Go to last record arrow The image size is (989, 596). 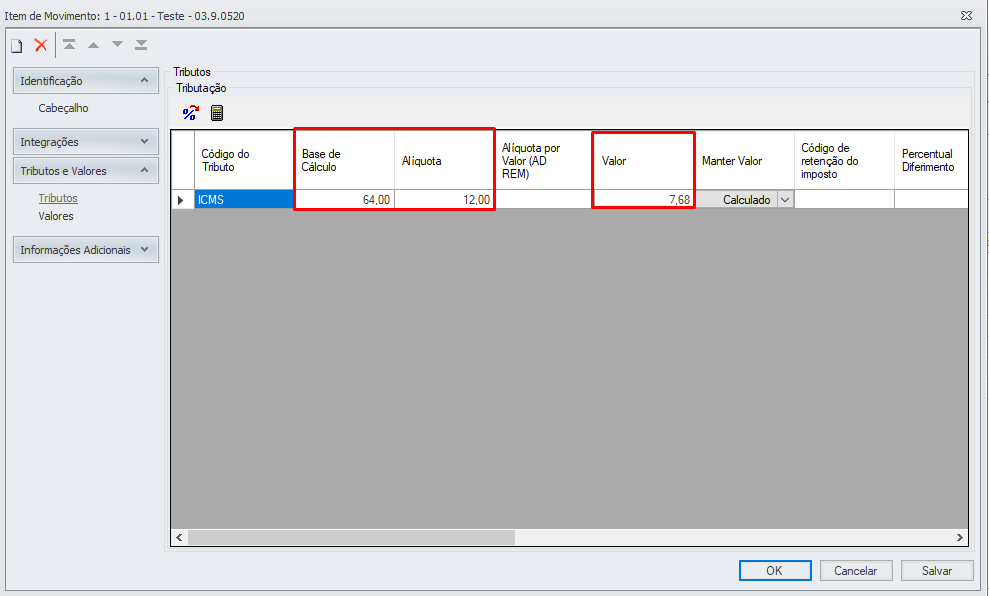141,44
